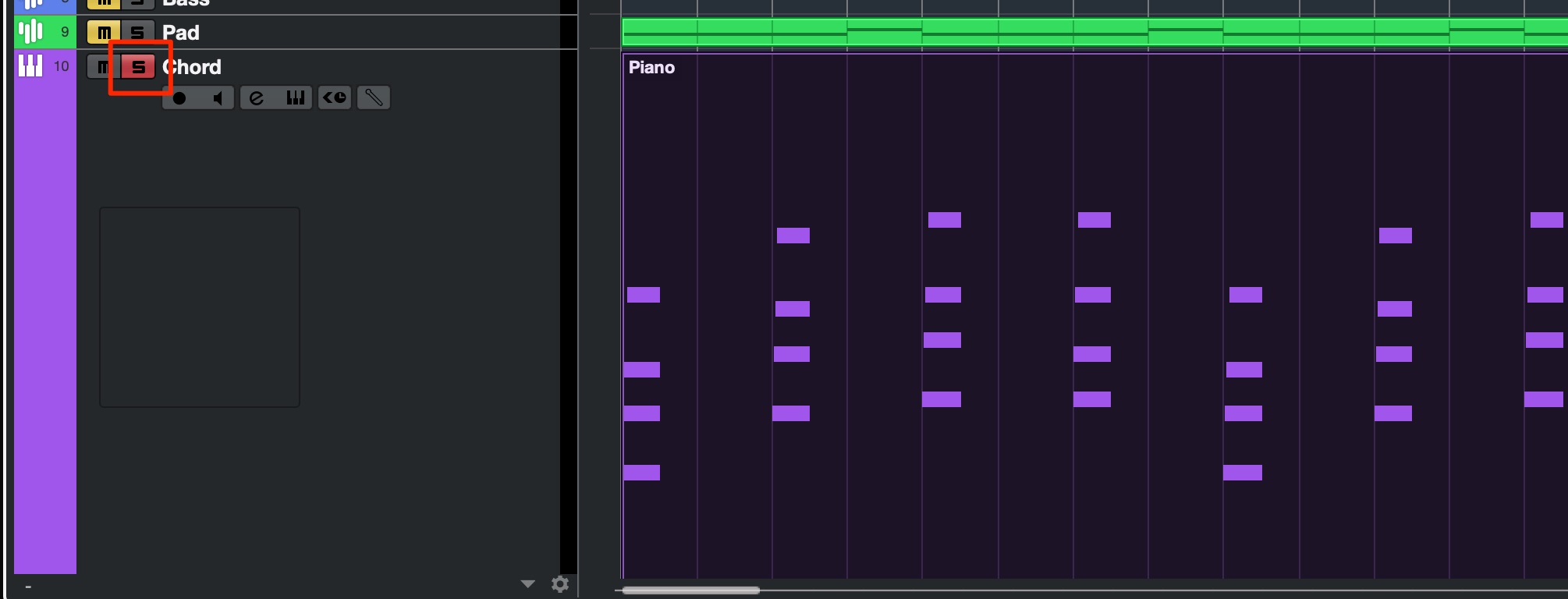Toggle Edit In-Place on the Chord track
This screenshot has width=1568, height=599.
[374, 97]
